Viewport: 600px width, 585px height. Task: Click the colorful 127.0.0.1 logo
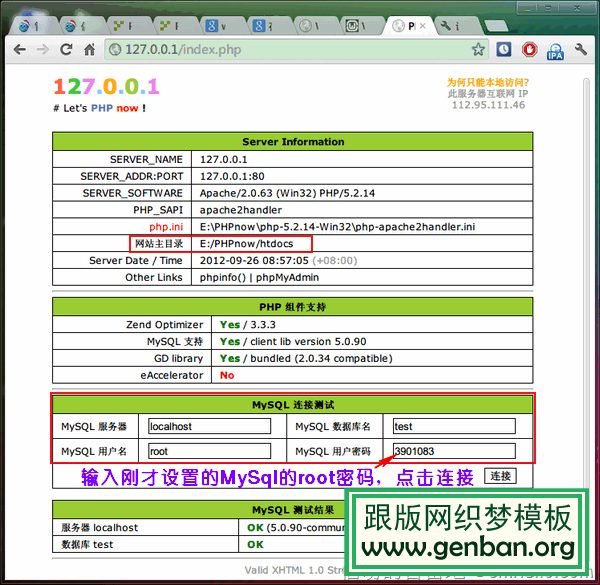click(106, 86)
